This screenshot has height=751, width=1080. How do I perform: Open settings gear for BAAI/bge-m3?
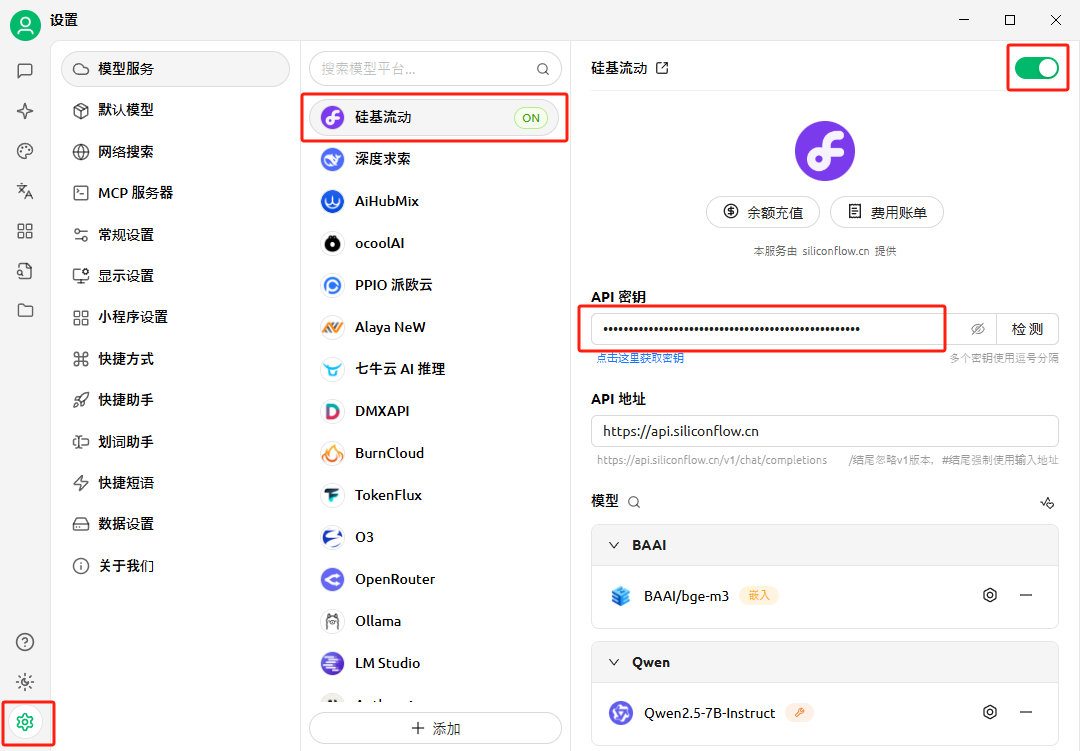(990, 595)
